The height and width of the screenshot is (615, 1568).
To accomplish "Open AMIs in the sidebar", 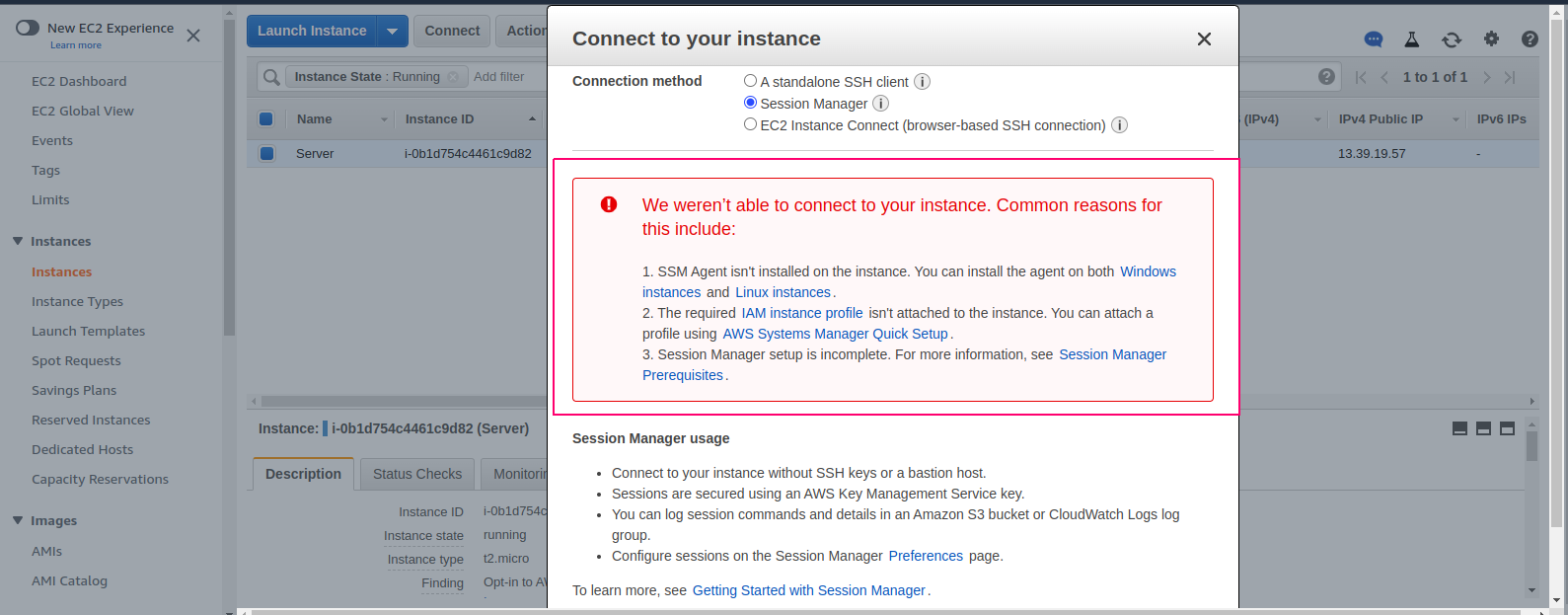I will [46, 551].
